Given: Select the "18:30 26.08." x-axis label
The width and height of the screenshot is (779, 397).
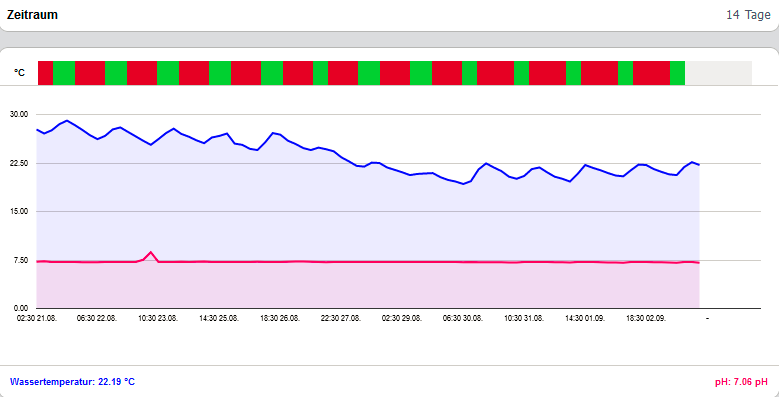Looking at the screenshot, I should (x=280, y=318).
